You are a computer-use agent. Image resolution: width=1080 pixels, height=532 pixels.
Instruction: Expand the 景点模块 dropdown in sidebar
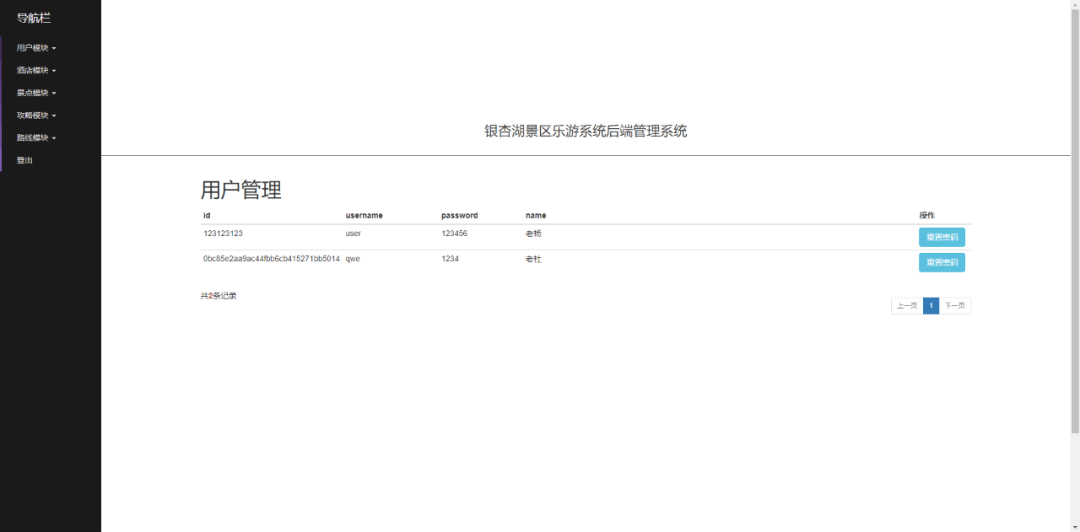coord(37,93)
